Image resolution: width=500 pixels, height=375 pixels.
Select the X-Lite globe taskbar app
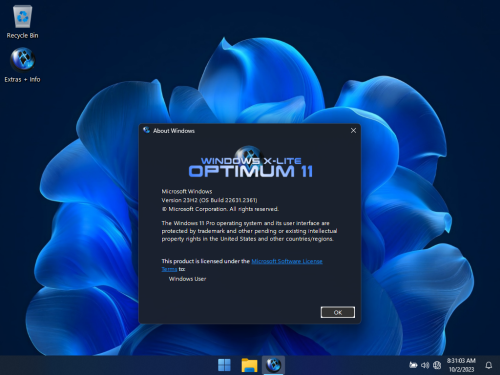tap(273, 365)
